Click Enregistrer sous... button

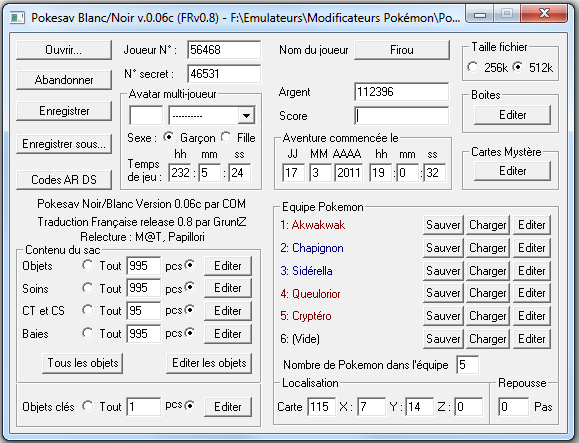pos(64,144)
